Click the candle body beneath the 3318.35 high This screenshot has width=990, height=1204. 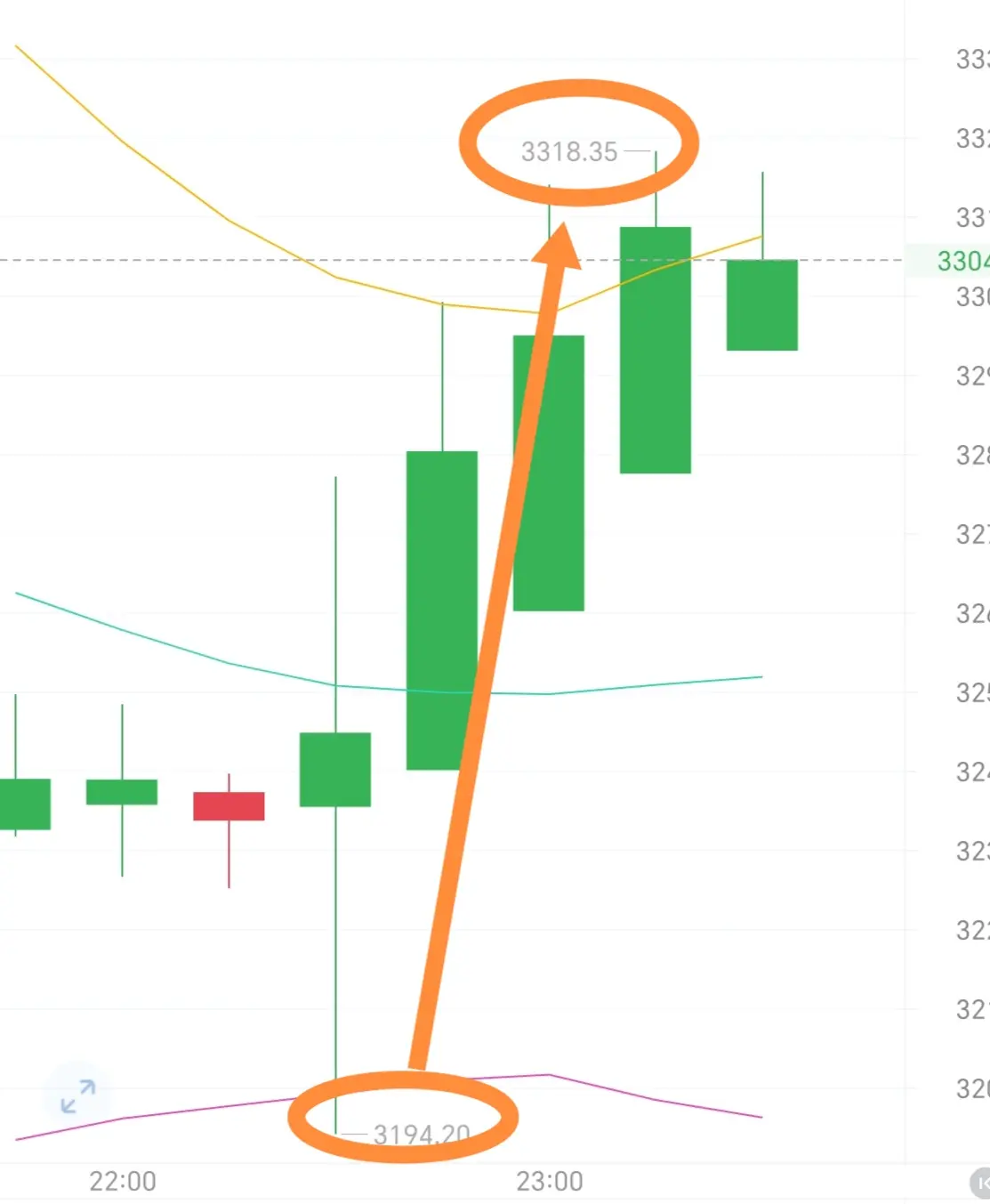(x=656, y=350)
